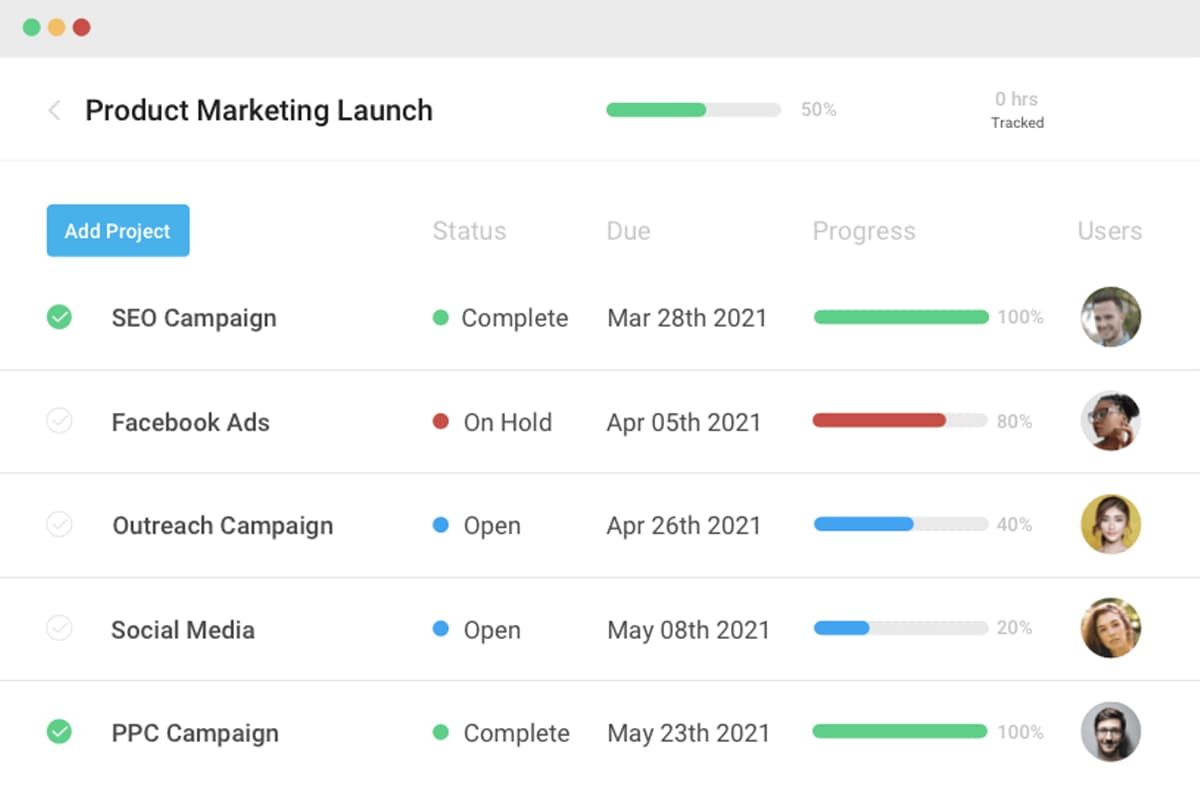This screenshot has height=795, width=1200.
Task: Sort by the Status column header
Action: 468,230
